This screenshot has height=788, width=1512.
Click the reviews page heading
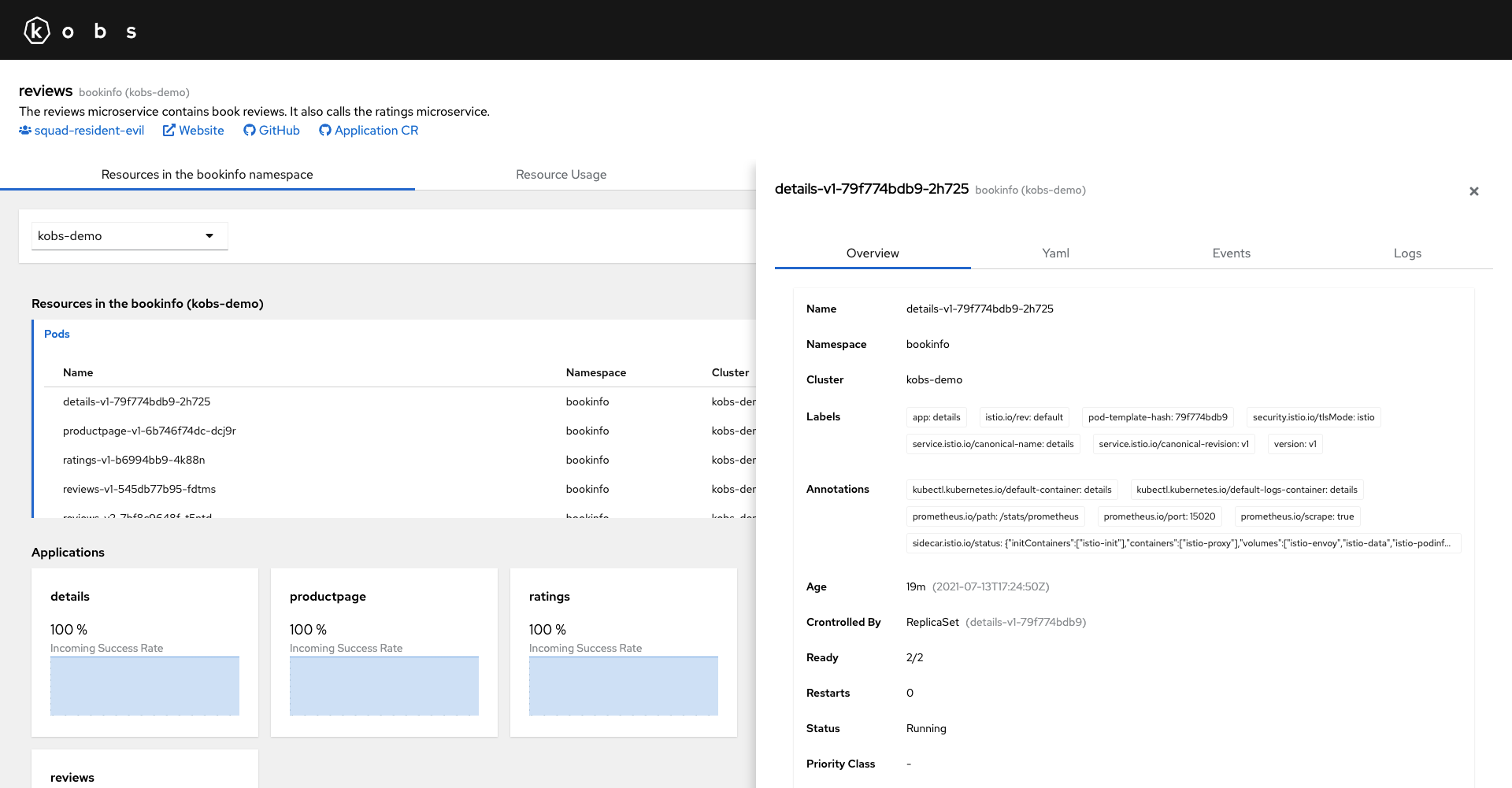point(46,91)
